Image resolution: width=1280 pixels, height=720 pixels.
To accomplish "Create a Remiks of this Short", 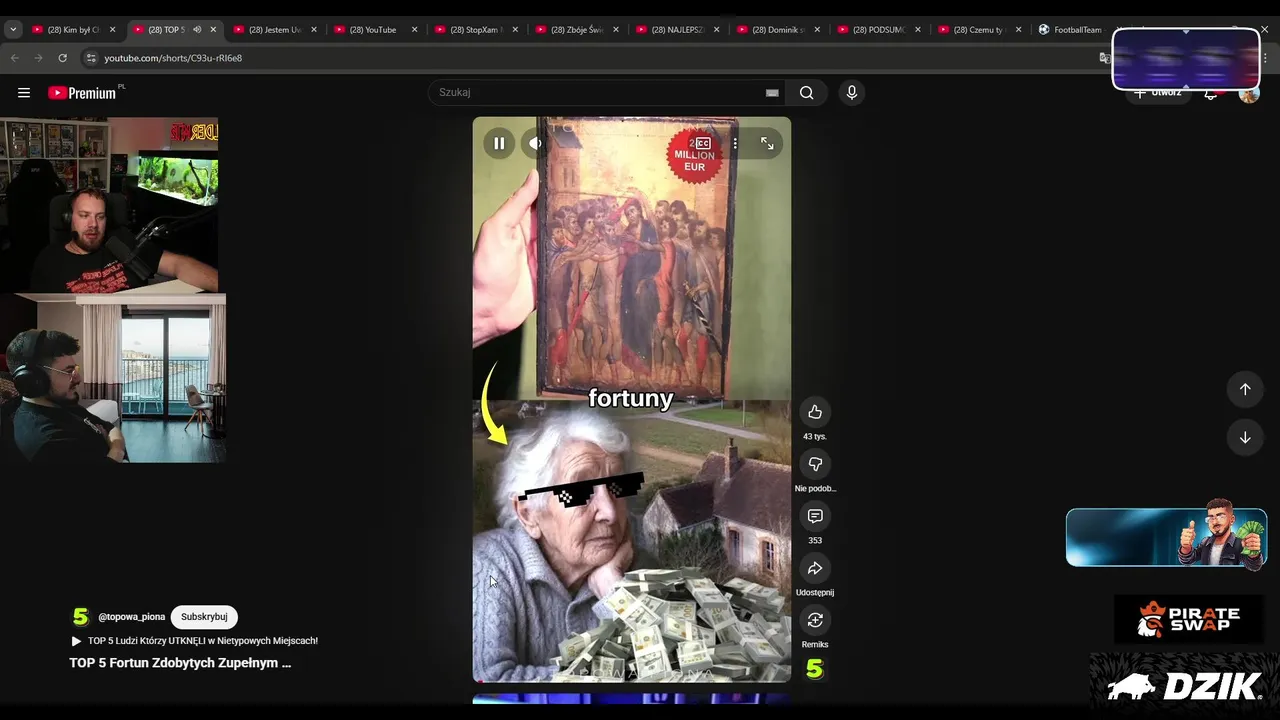I will pos(815,620).
